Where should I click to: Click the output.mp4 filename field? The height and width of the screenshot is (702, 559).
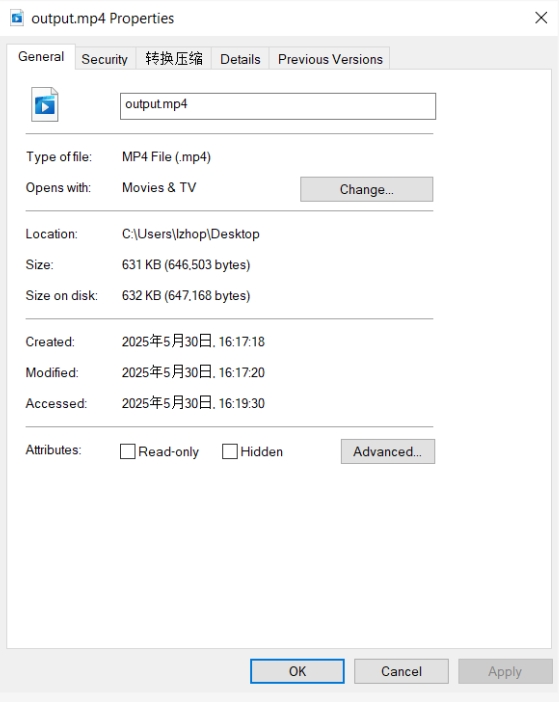point(277,106)
